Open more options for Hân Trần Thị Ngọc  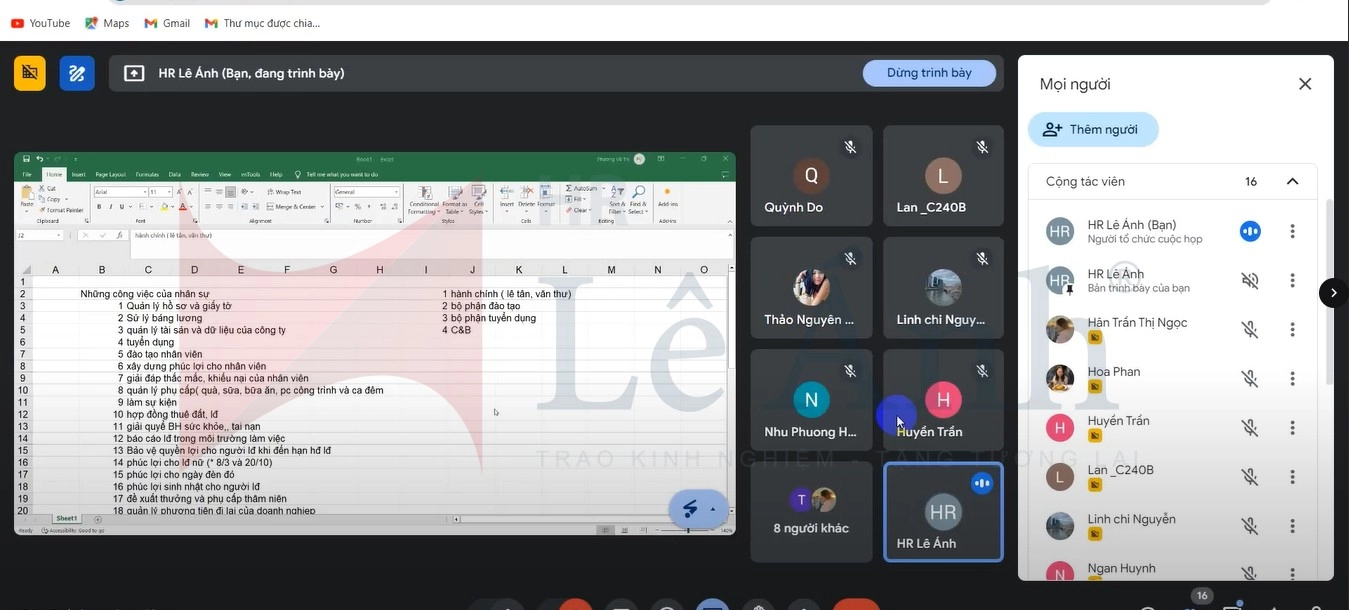point(1292,329)
